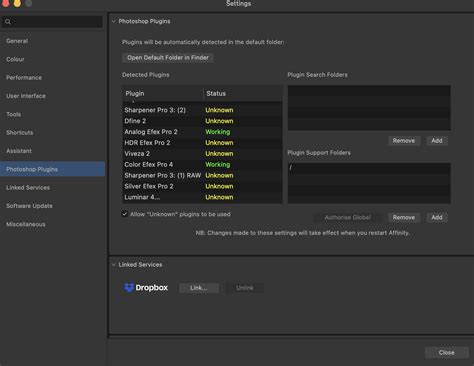This screenshot has width=474, height=366.
Task: Open the Colour settings section
Action: (x=15, y=59)
